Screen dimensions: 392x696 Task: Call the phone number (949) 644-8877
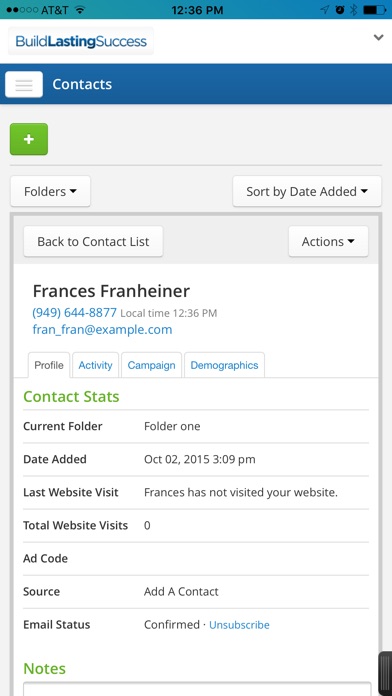[x=75, y=312]
